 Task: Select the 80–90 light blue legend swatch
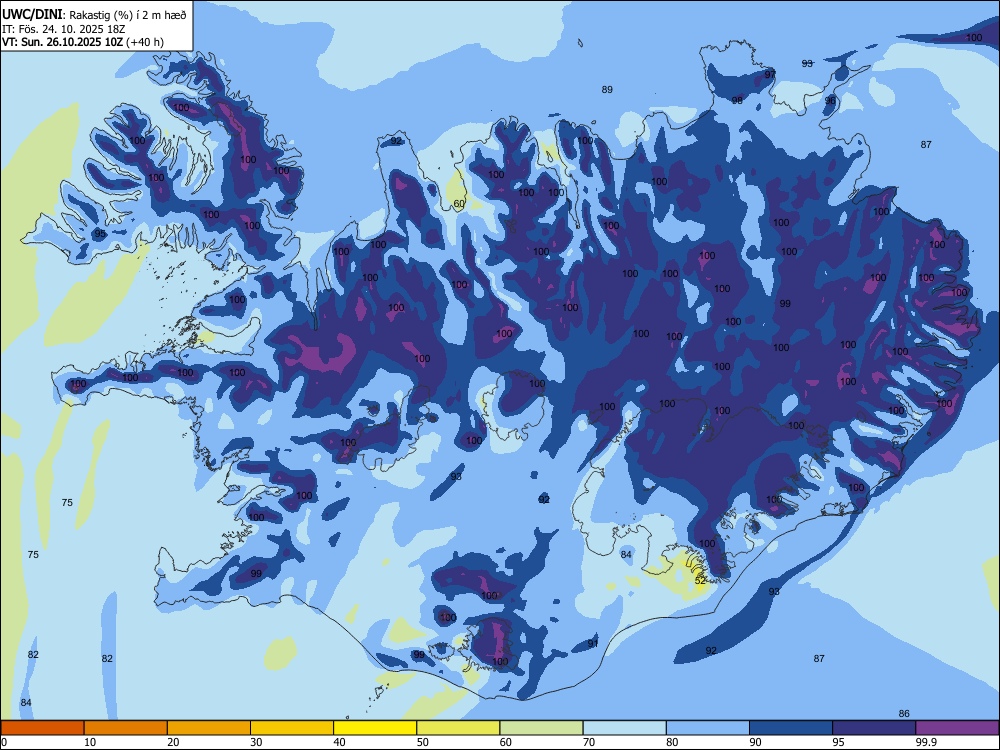tap(708, 728)
